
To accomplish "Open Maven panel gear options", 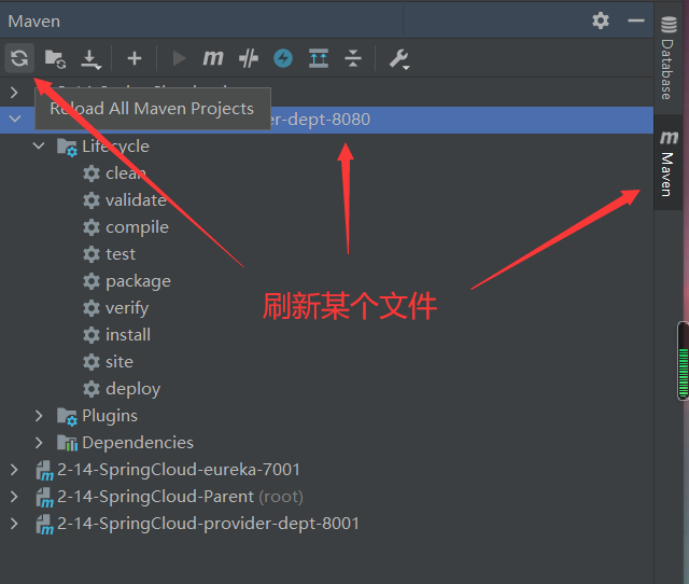I will point(600,20).
